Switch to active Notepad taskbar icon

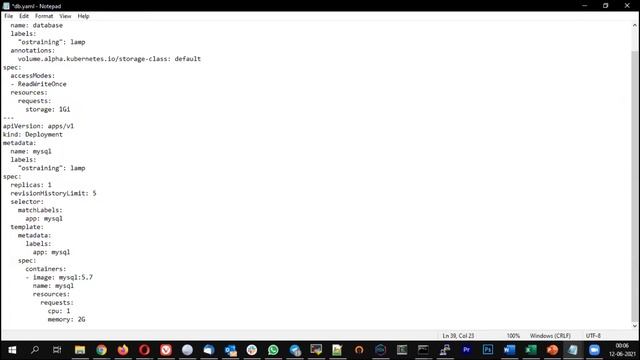pos(573,350)
